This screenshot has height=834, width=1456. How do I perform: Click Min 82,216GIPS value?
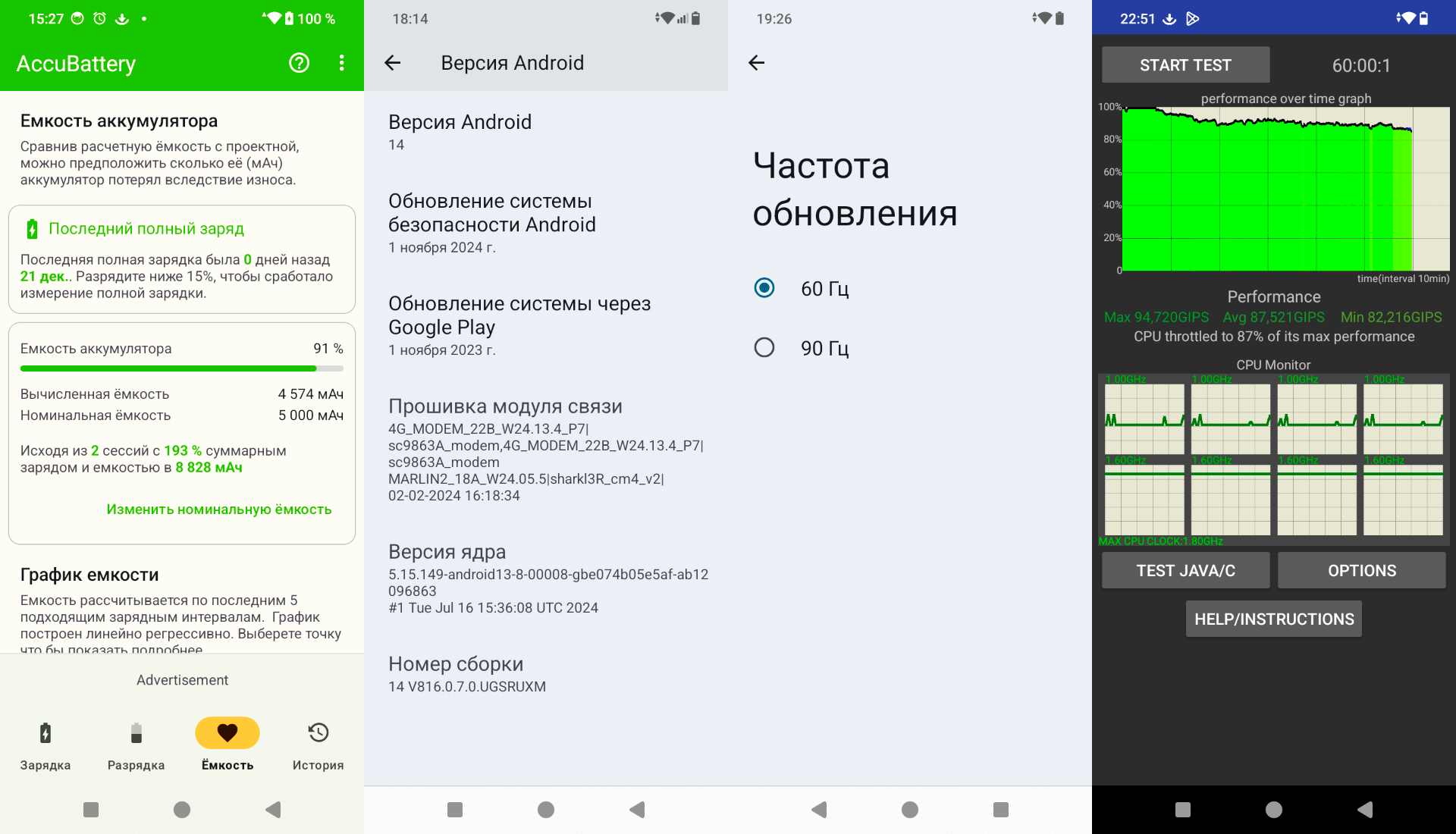pos(1392,317)
